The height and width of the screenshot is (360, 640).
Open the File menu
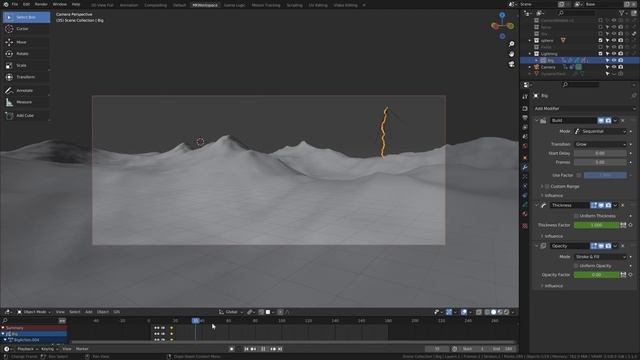(15, 4)
